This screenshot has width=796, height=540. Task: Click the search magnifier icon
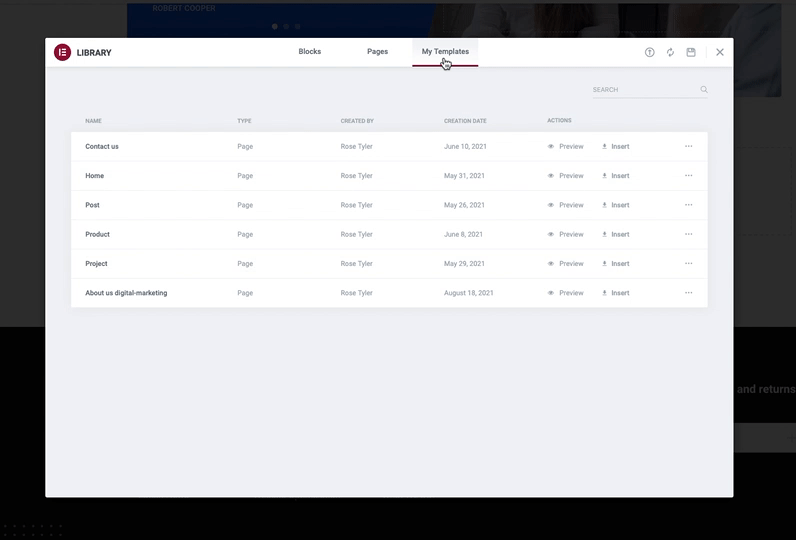click(x=704, y=89)
